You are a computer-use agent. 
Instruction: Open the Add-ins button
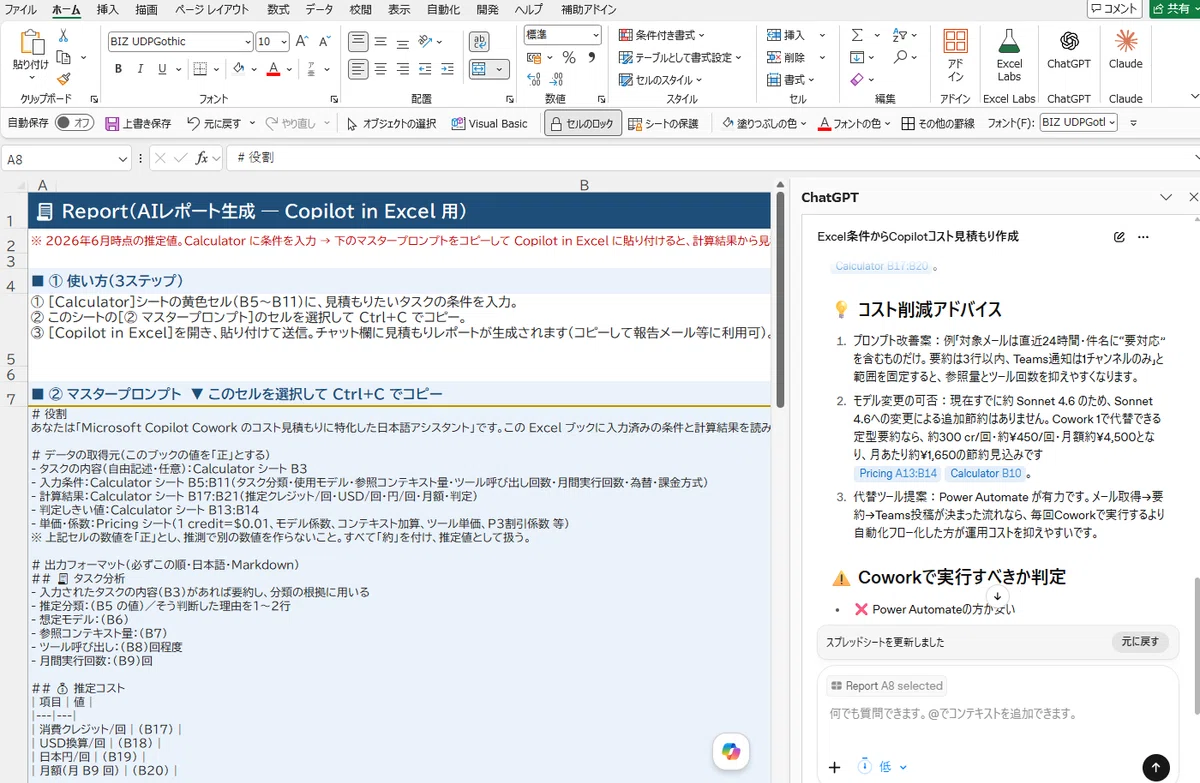click(x=955, y=55)
